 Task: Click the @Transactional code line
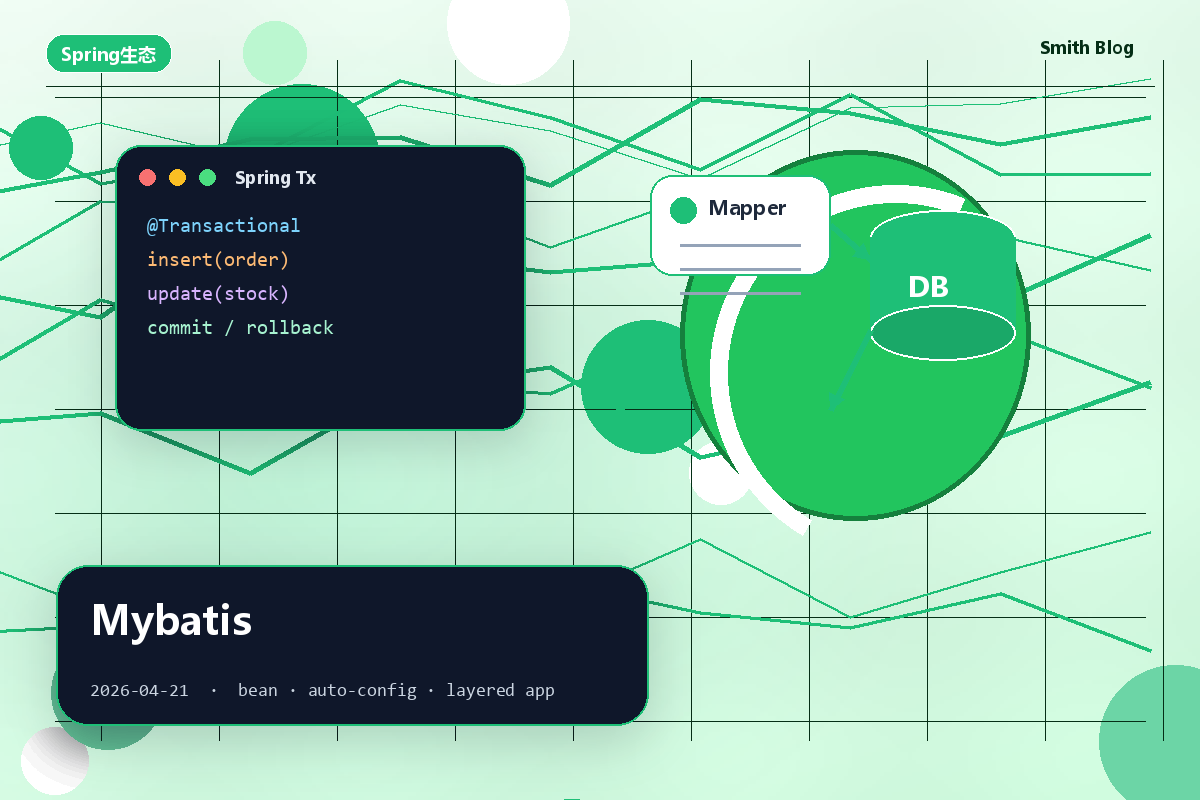pos(223,226)
